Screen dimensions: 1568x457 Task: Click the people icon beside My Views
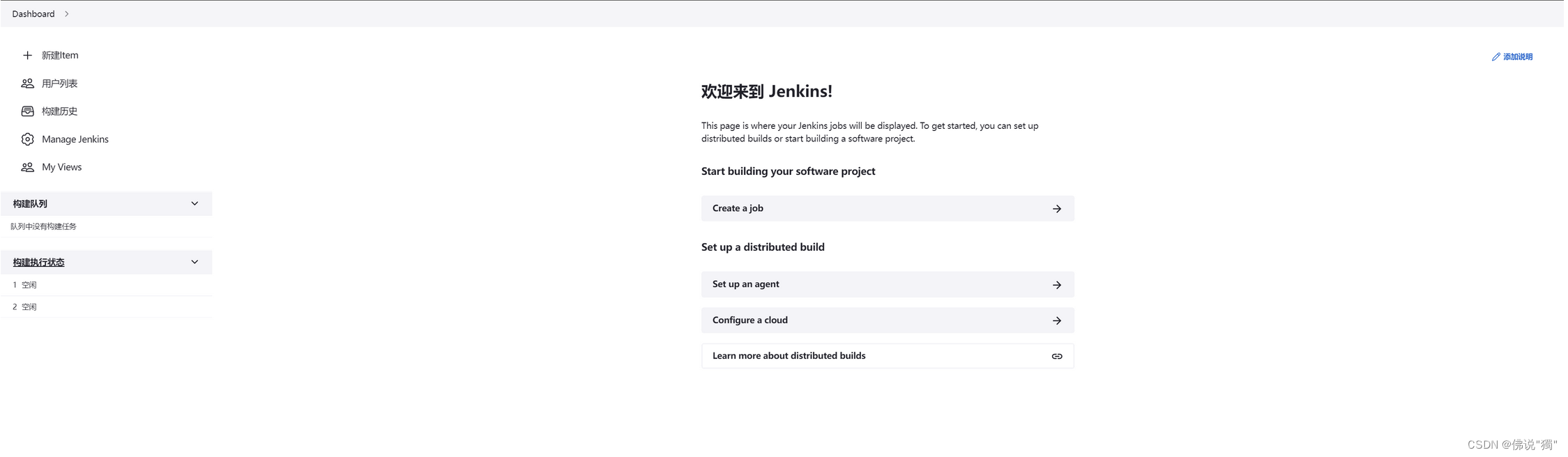pos(27,167)
